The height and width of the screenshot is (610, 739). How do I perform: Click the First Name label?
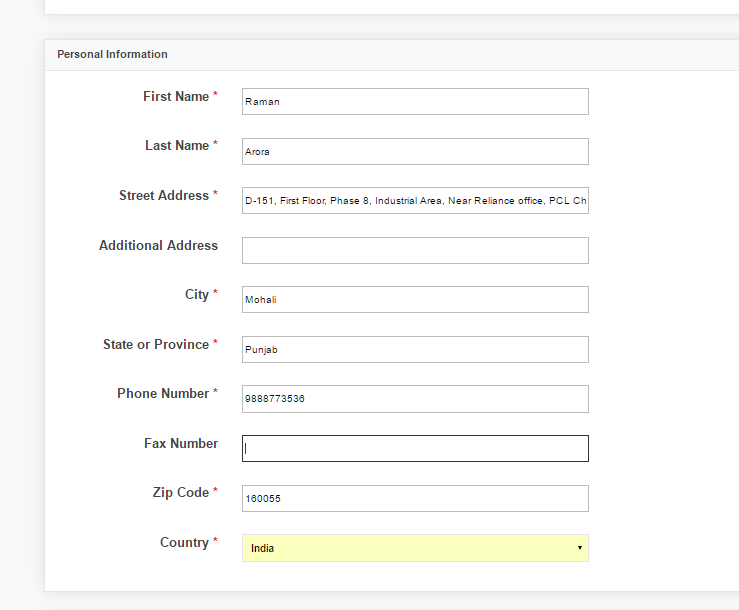(x=176, y=96)
